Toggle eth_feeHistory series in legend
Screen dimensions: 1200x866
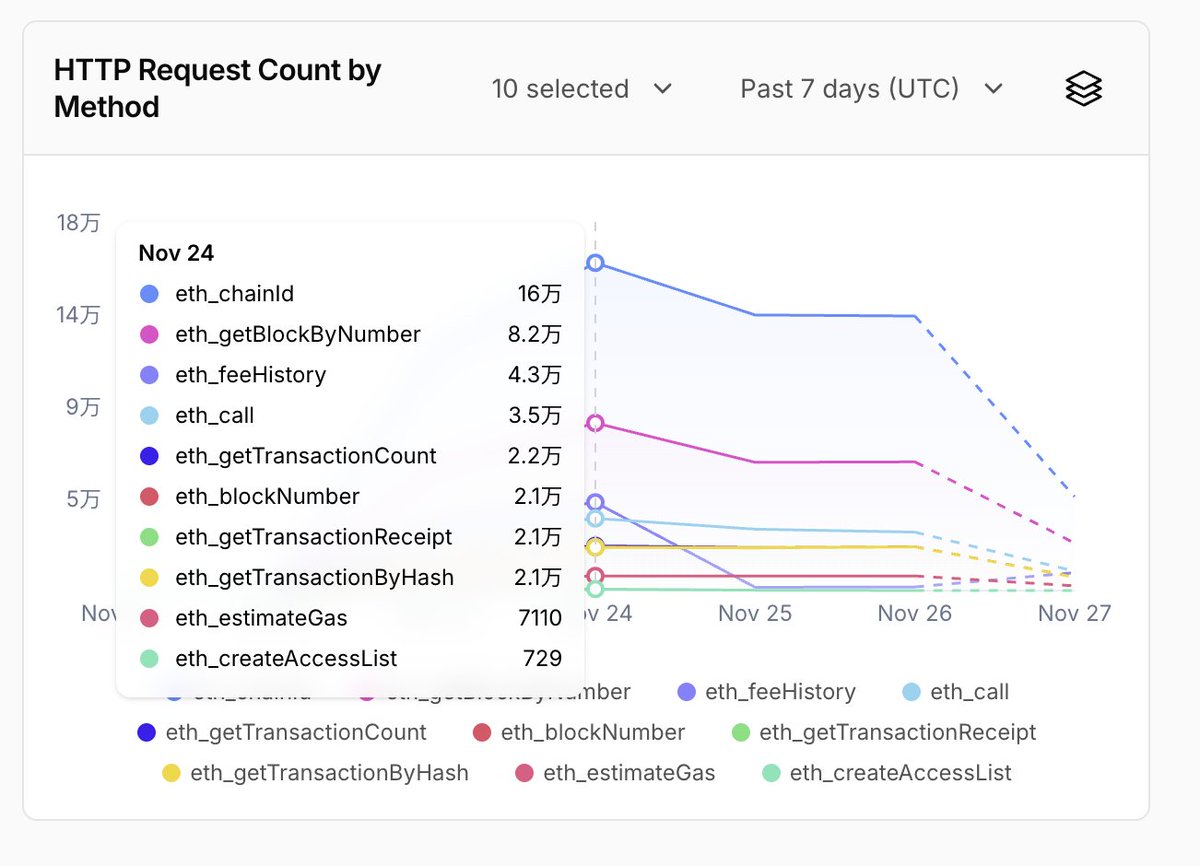[767, 692]
